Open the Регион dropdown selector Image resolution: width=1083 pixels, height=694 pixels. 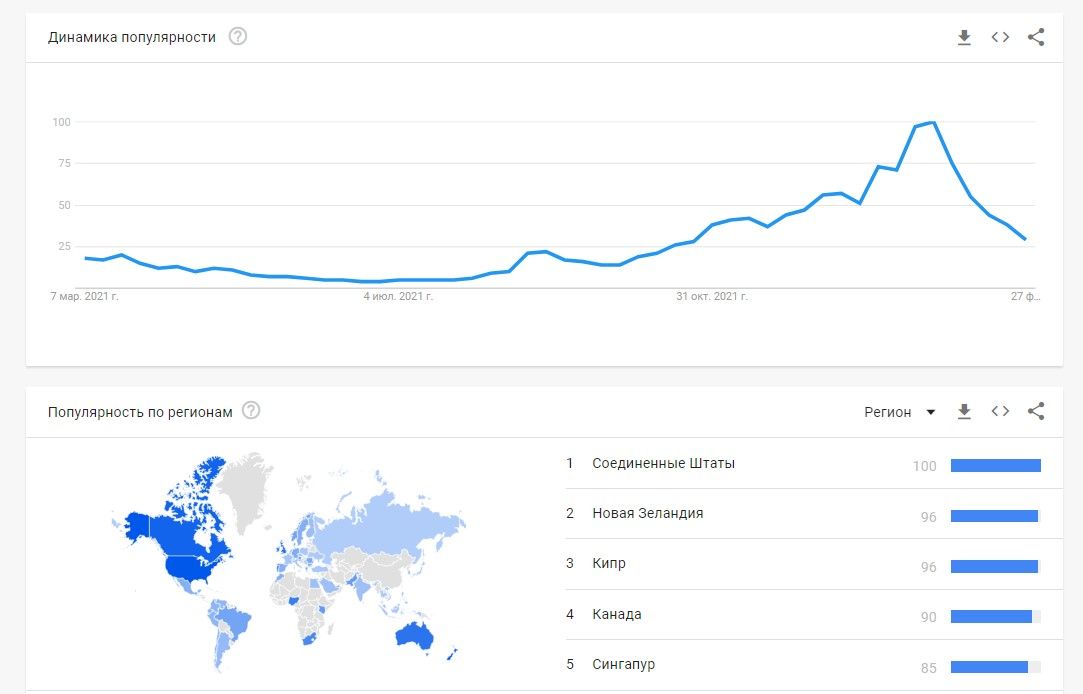click(x=898, y=411)
